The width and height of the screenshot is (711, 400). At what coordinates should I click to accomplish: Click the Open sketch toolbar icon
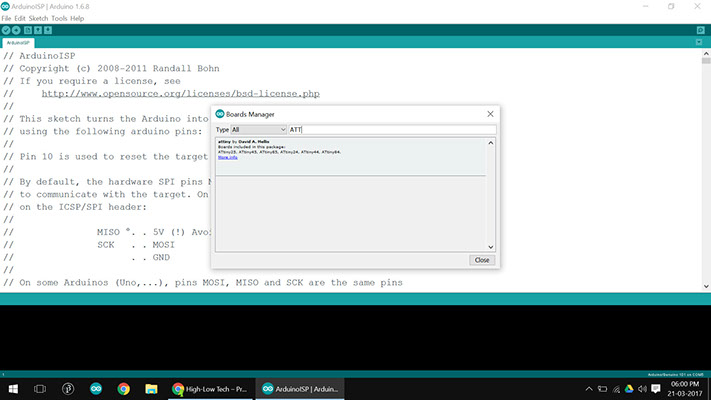(38, 30)
